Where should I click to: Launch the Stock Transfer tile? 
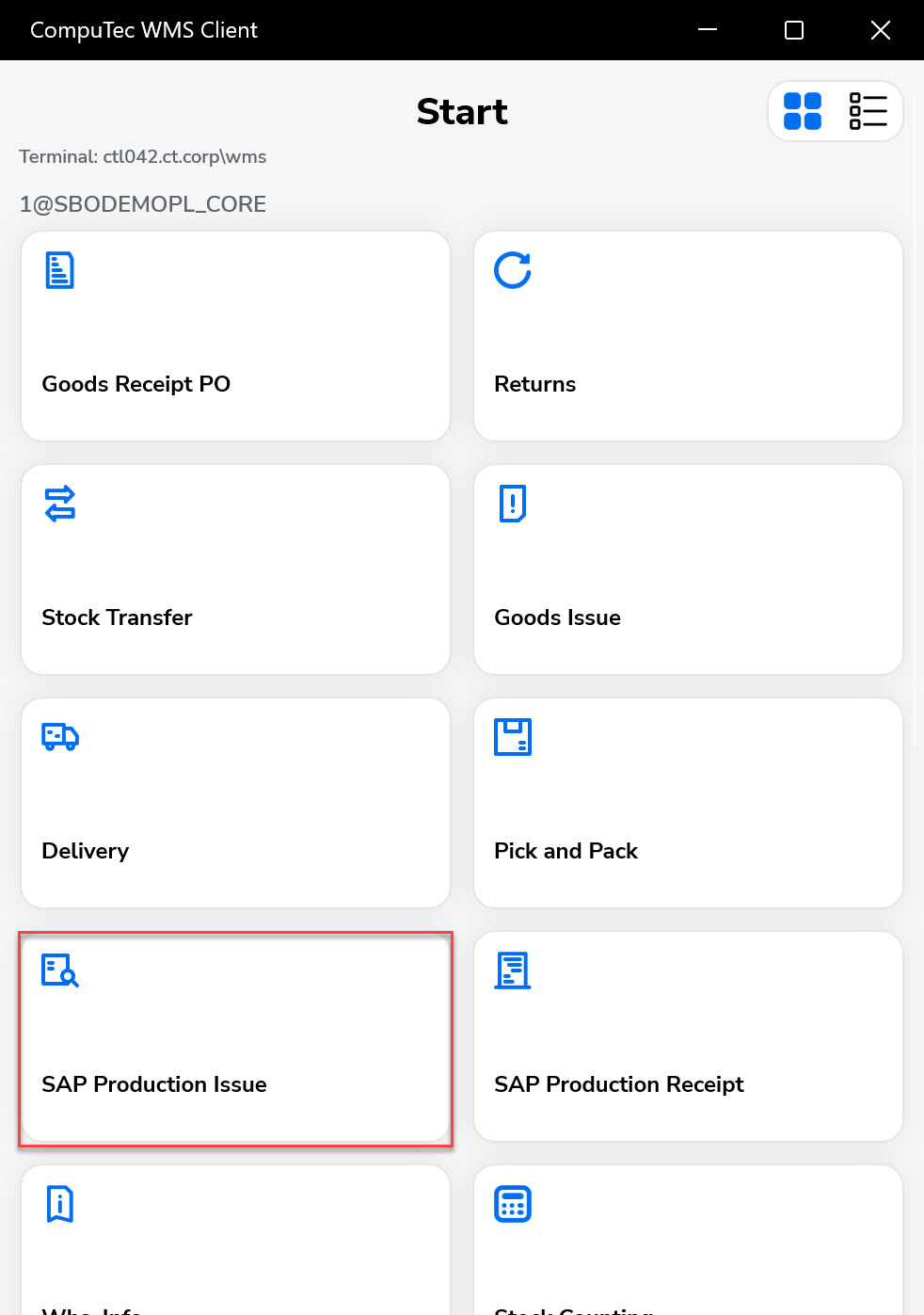(235, 569)
